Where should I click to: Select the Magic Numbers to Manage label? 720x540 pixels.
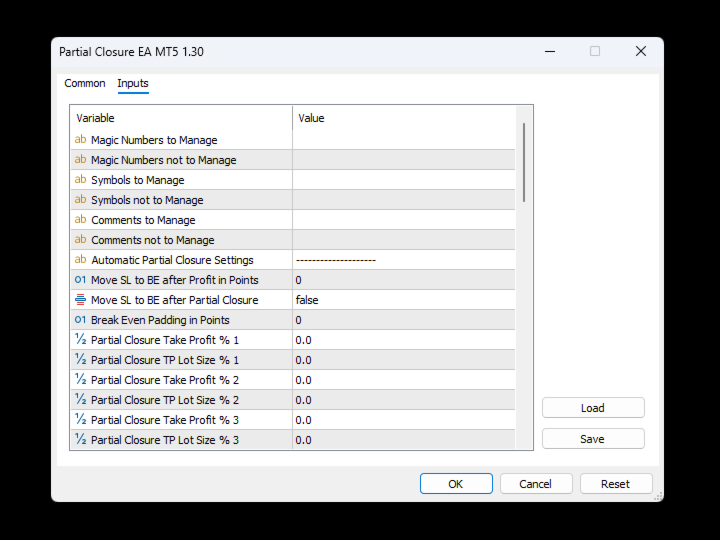pos(154,140)
